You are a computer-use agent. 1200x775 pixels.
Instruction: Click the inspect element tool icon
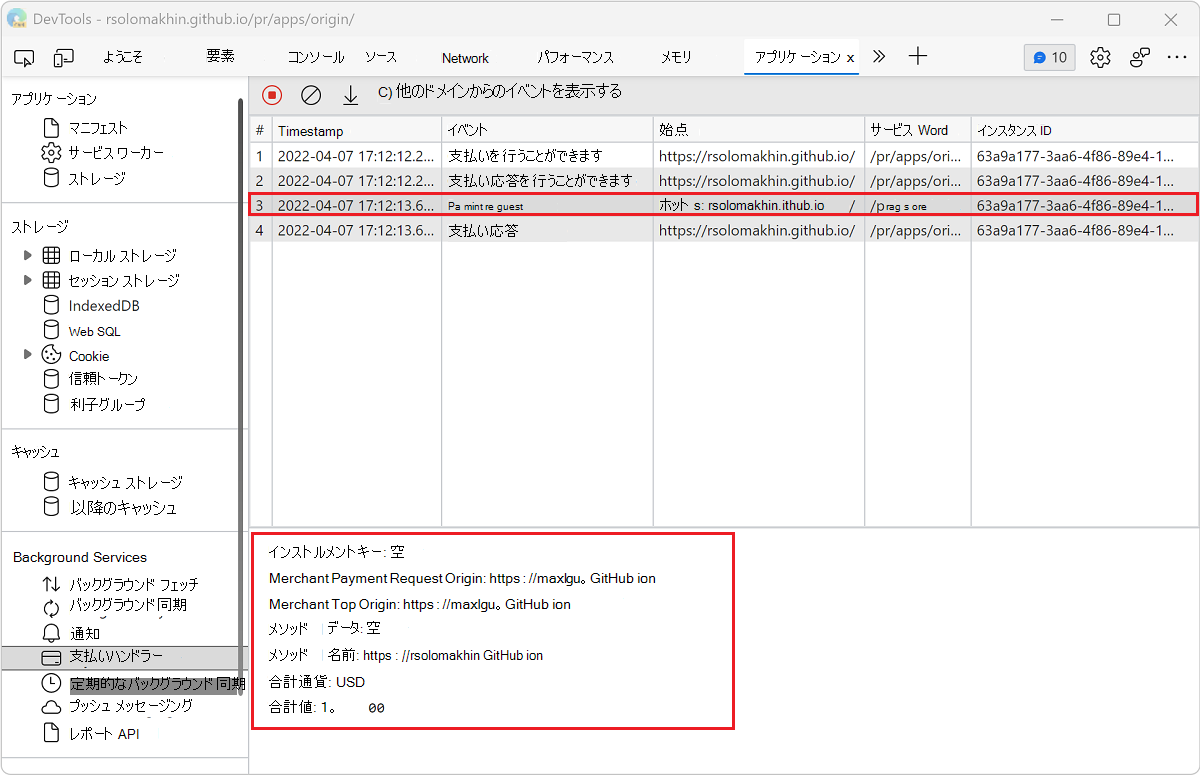click(25, 58)
